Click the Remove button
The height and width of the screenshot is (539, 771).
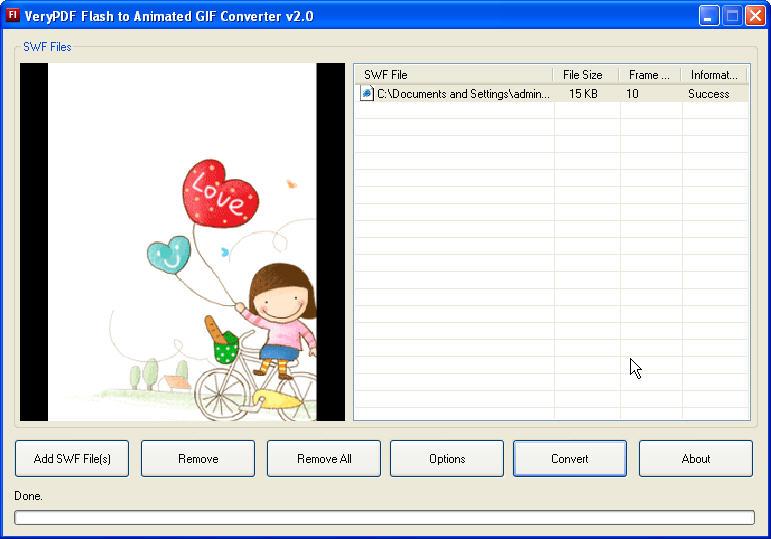198,458
